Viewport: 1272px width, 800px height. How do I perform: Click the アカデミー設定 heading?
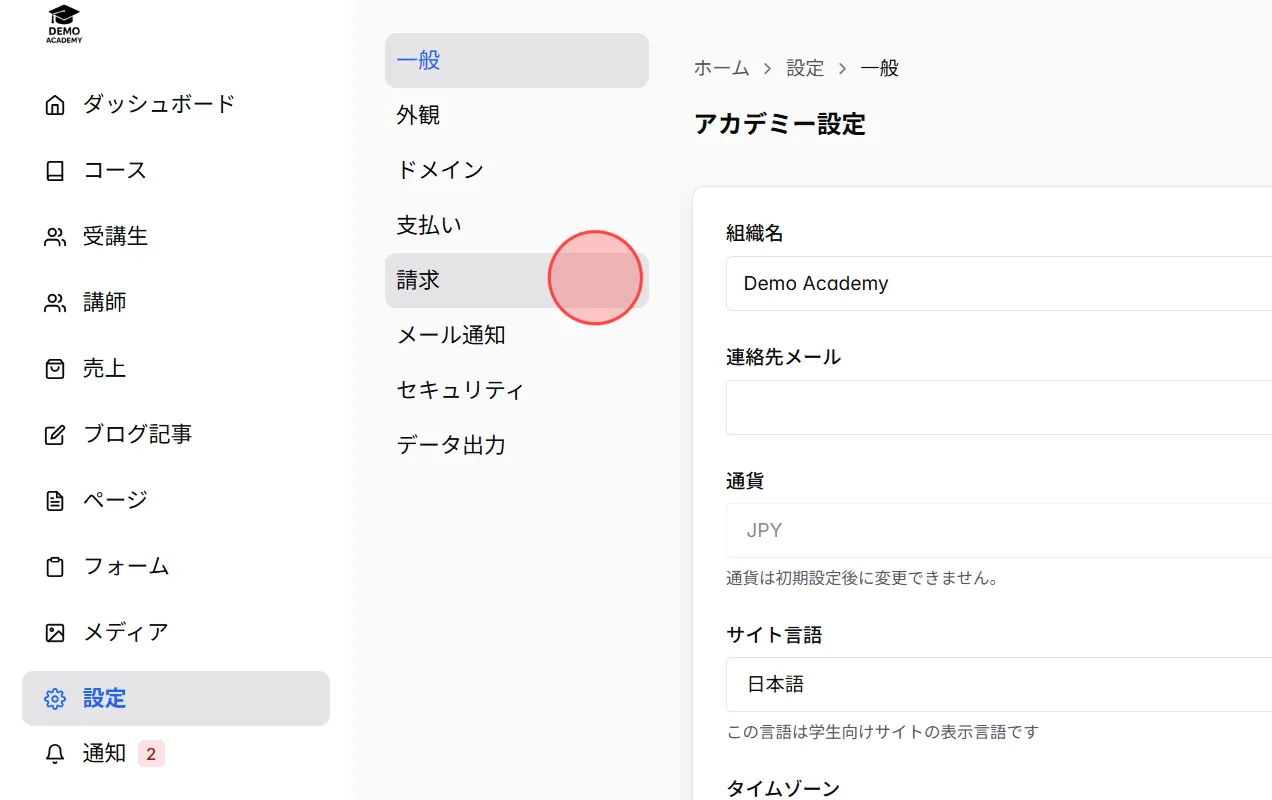780,124
